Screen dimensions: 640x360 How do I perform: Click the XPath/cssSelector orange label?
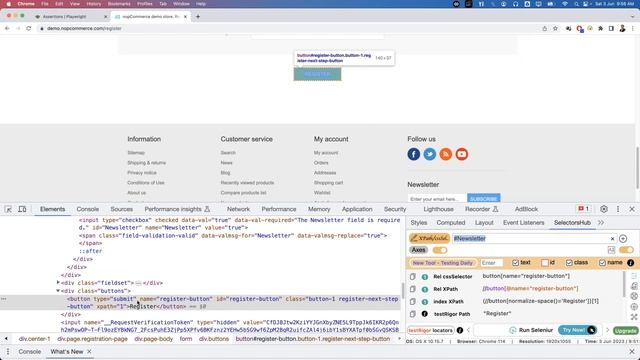[429, 238]
